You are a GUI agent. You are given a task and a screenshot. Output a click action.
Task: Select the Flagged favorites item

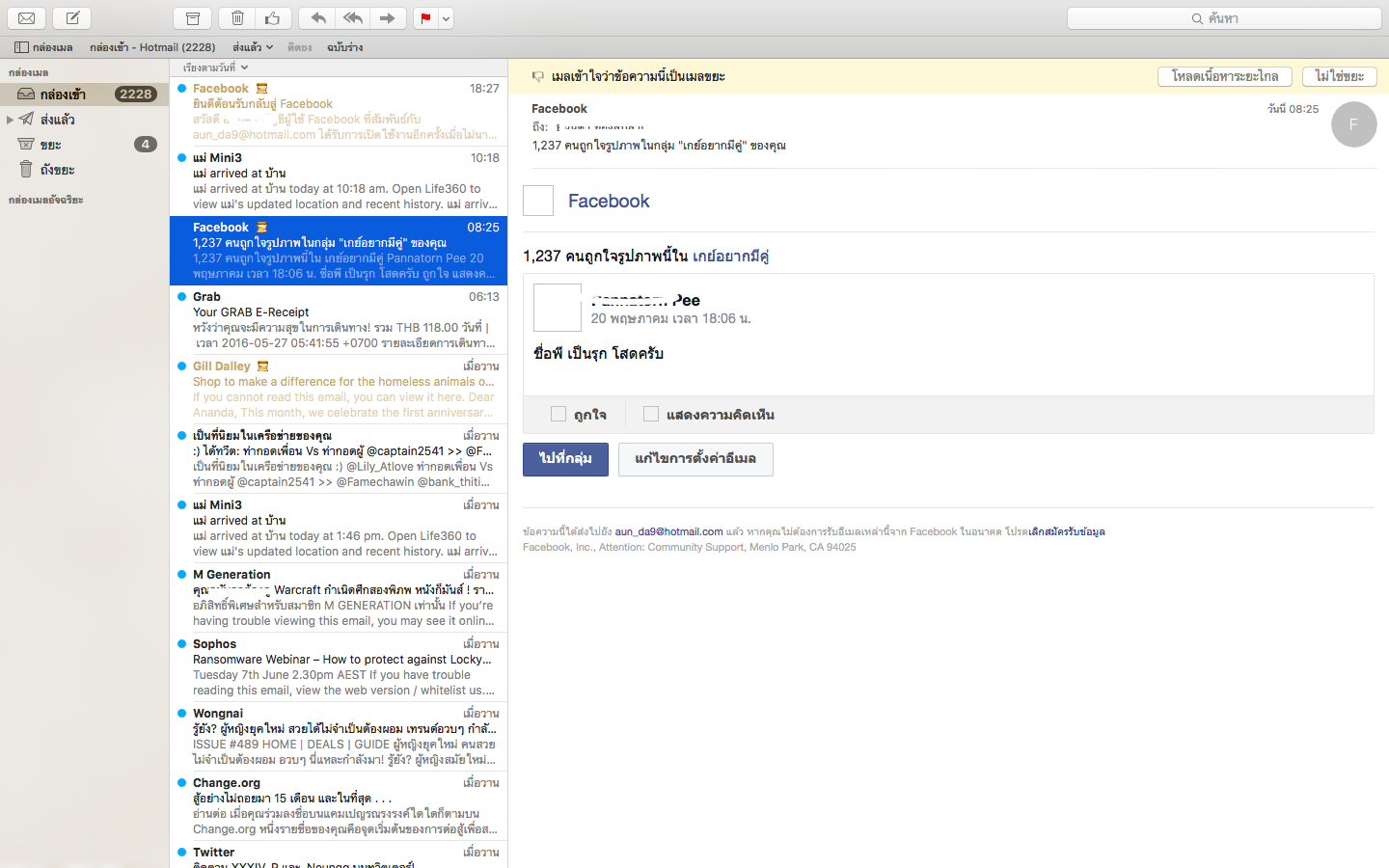click(299, 46)
